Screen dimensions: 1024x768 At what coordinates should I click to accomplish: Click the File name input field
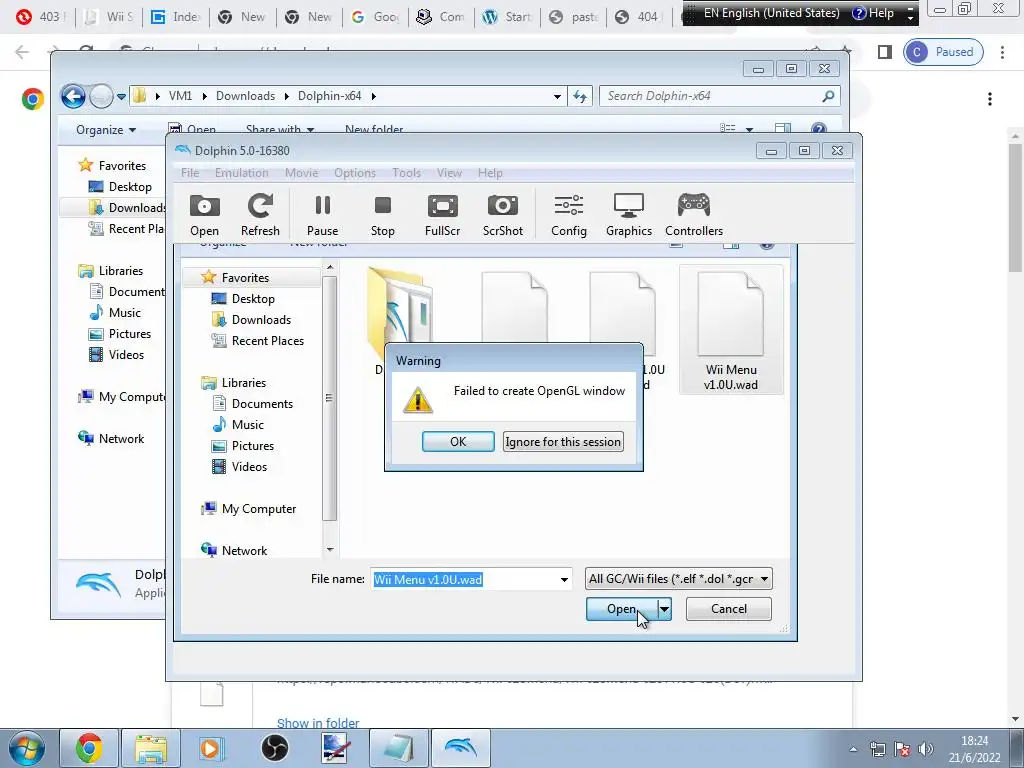[x=464, y=579]
